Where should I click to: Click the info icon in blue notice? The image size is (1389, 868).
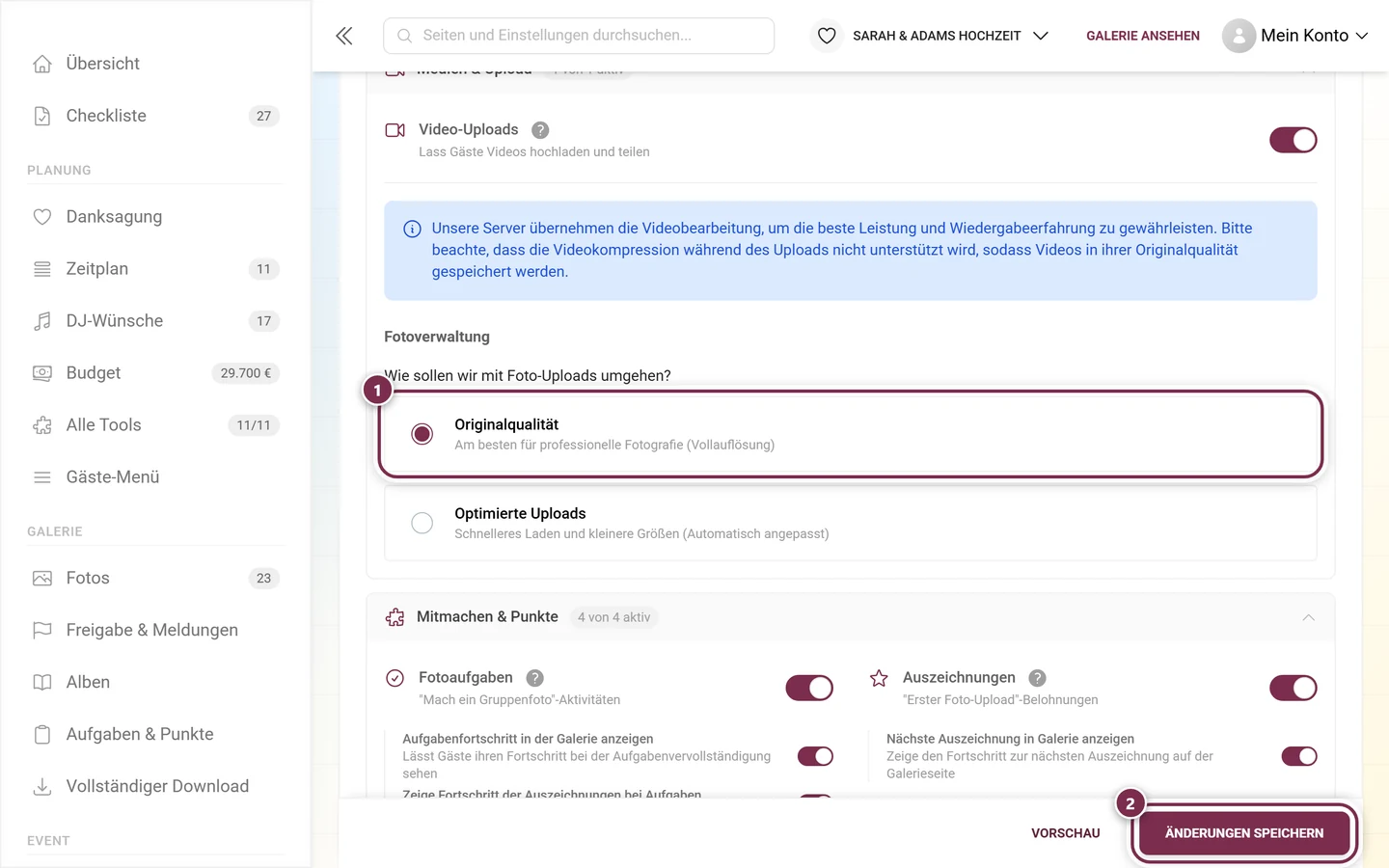tap(412, 230)
